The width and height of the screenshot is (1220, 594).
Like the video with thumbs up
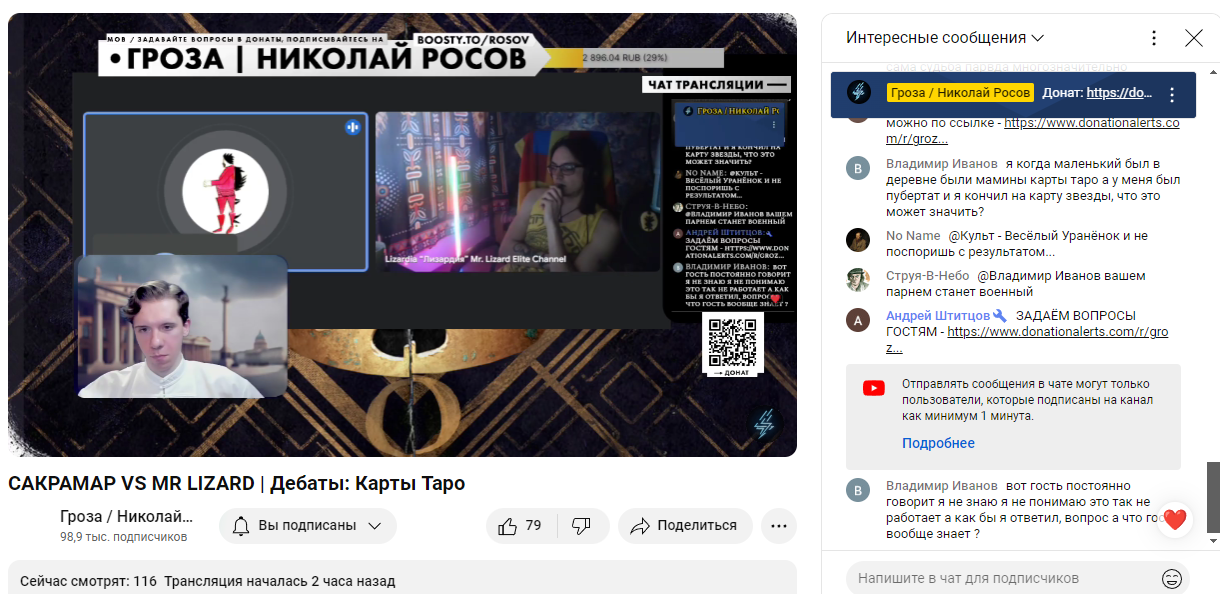(x=520, y=526)
